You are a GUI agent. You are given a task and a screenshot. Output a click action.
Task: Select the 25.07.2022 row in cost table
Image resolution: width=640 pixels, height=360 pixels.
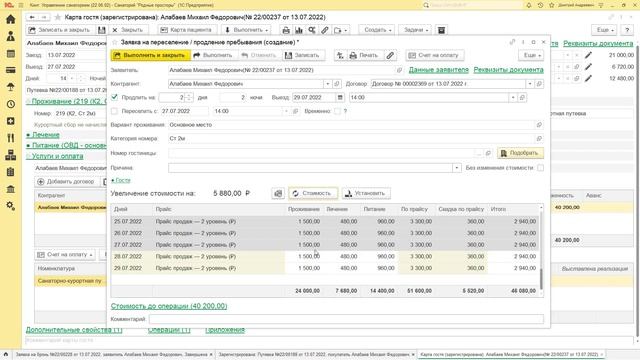pyautogui.click(x=325, y=221)
